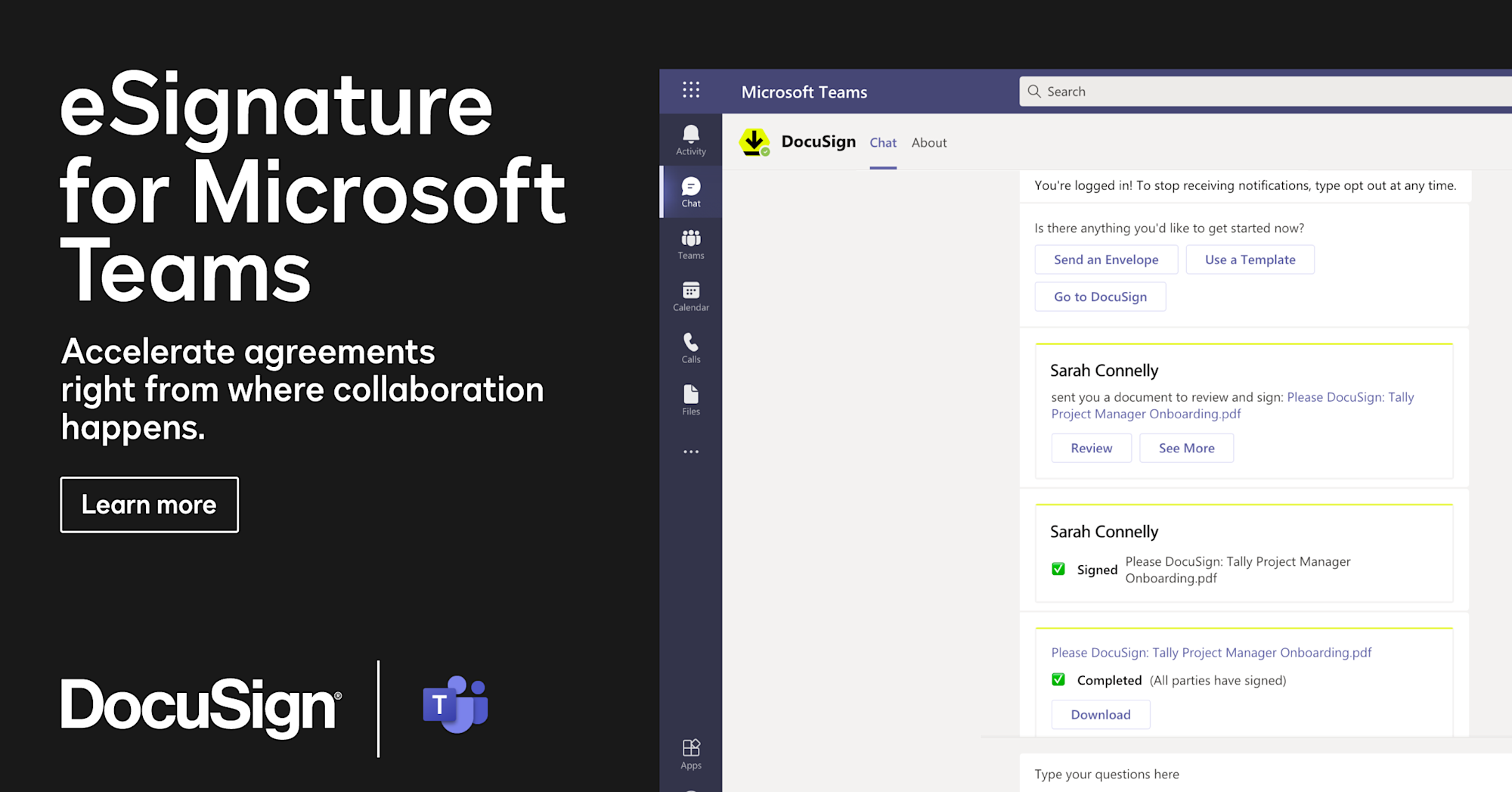Expand the ellipsis for more sidebar options
The width and height of the screenshot is (1512, 792).
point(690,452)
